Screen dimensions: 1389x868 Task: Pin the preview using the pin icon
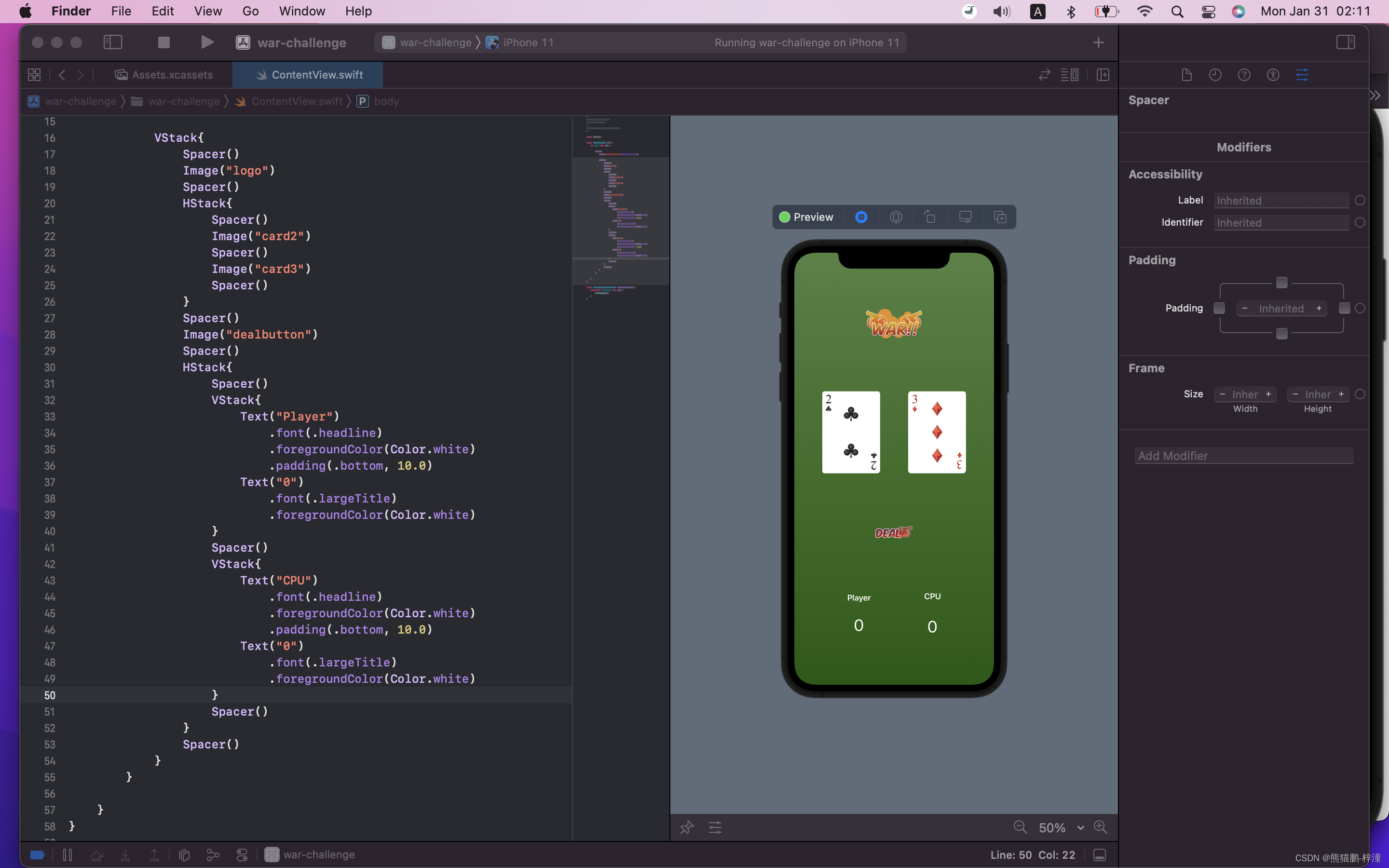click(x=686, y=827)
